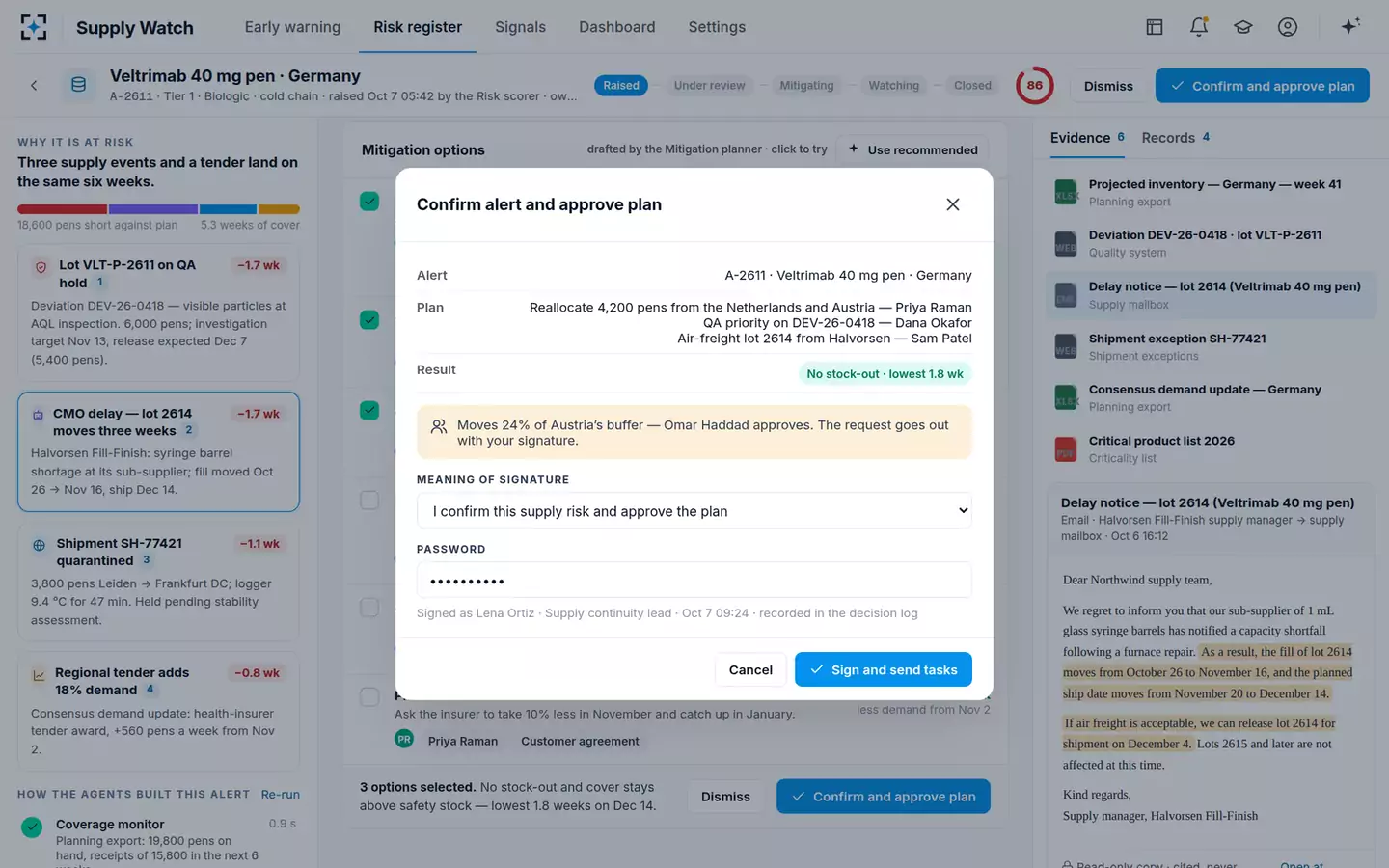Image resolution: width=1389 pixels, height=868 pixels.
Task: Click the red segment of risk bar
Action: coord(62,209)
